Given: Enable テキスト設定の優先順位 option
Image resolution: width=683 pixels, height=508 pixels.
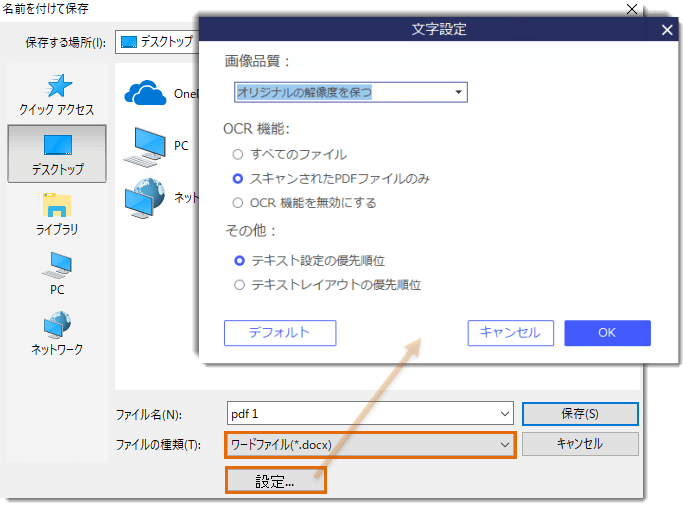Looking at the screenshot, I should (x=238, y=260).
